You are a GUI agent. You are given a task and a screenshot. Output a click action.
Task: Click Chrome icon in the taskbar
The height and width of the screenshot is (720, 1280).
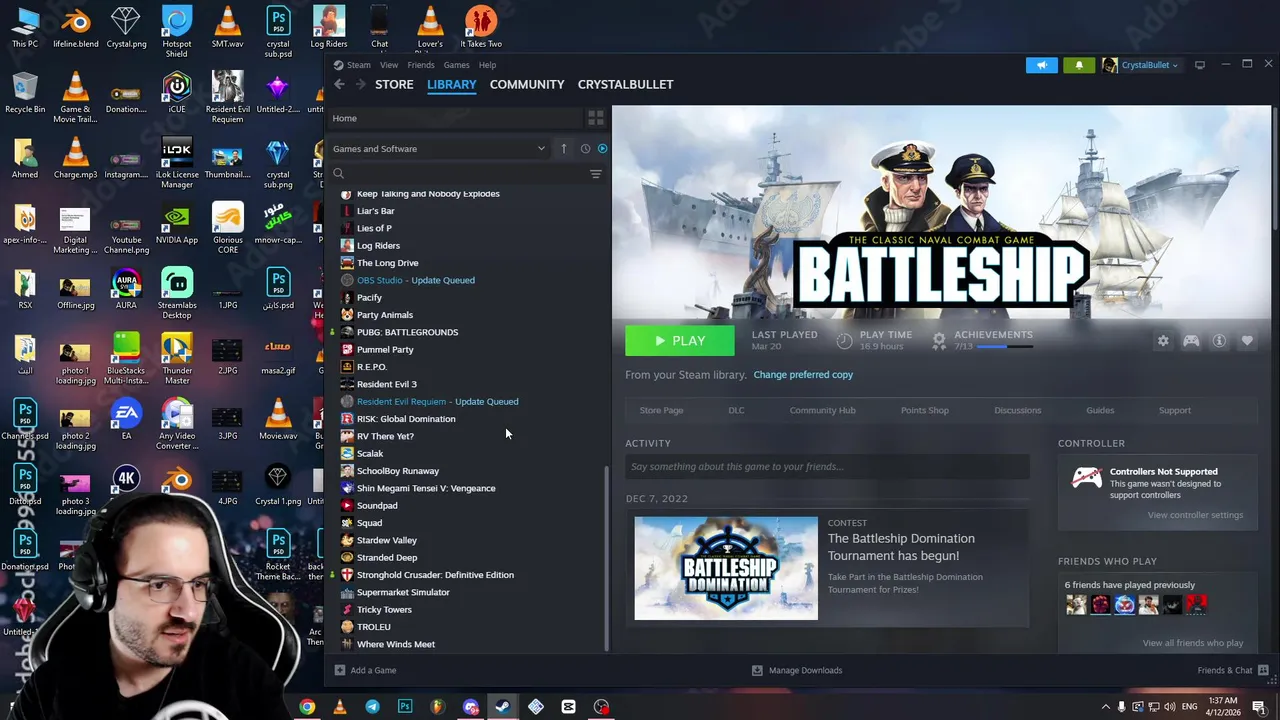pos(307,707)
